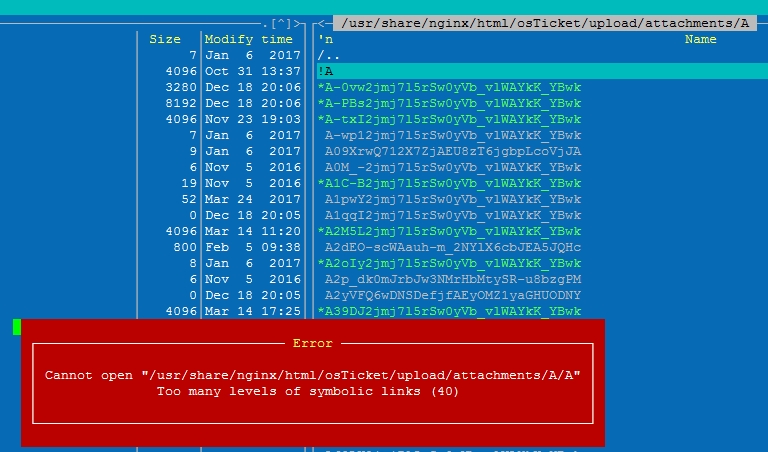Sort by the Size column header

click(x=165, y=39)
